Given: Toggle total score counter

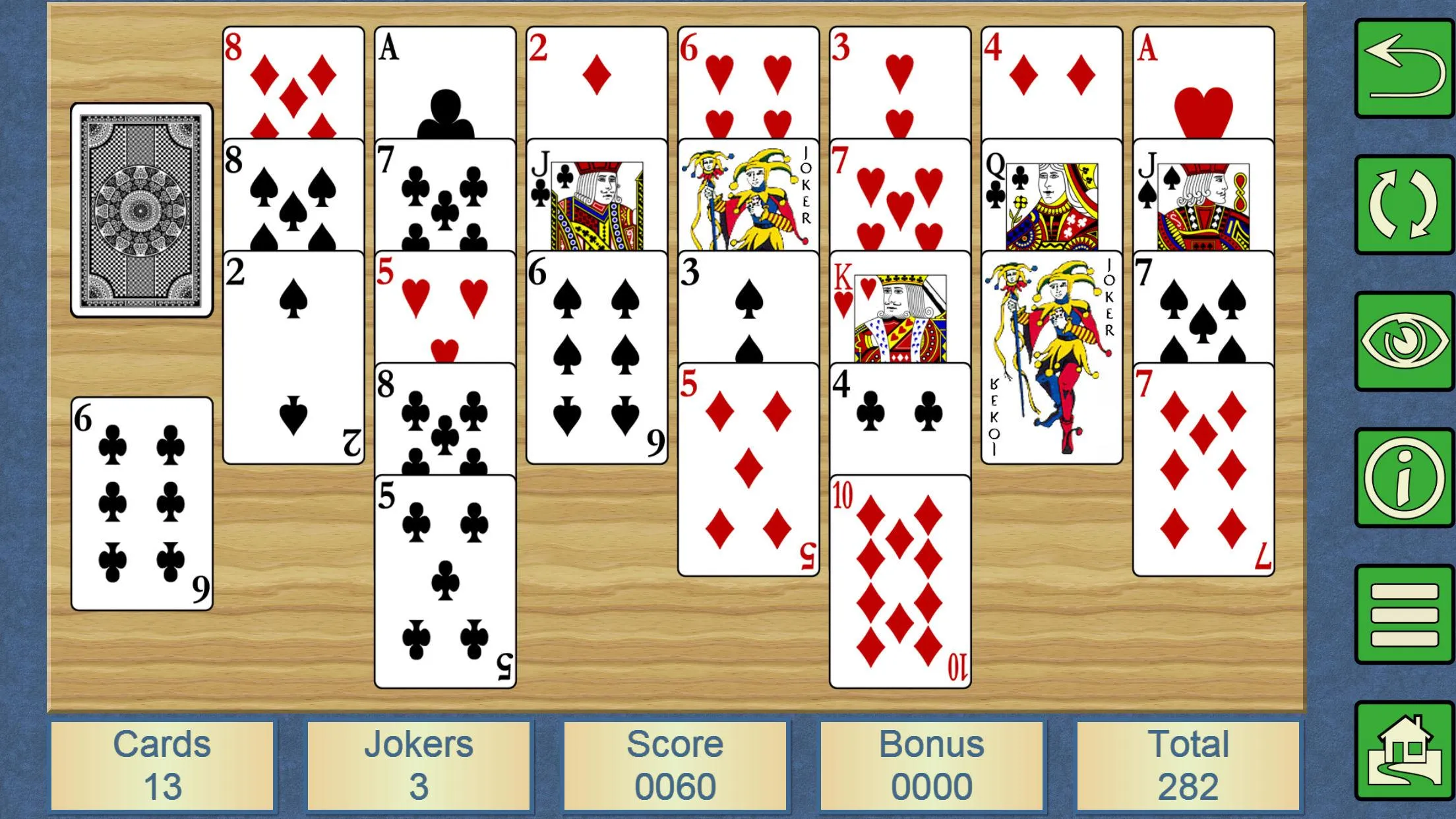Looking at the screenshot, I should coord(1190,762).
